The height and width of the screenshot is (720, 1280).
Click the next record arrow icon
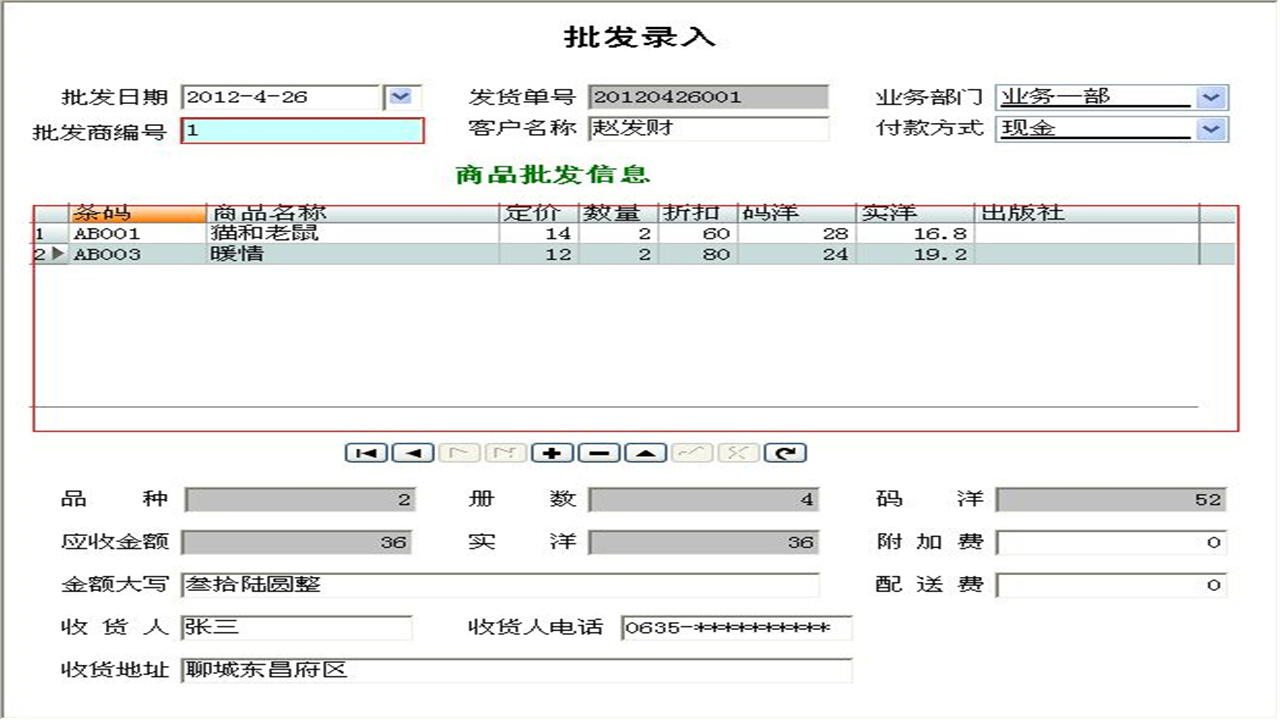(x=458, y=452)
